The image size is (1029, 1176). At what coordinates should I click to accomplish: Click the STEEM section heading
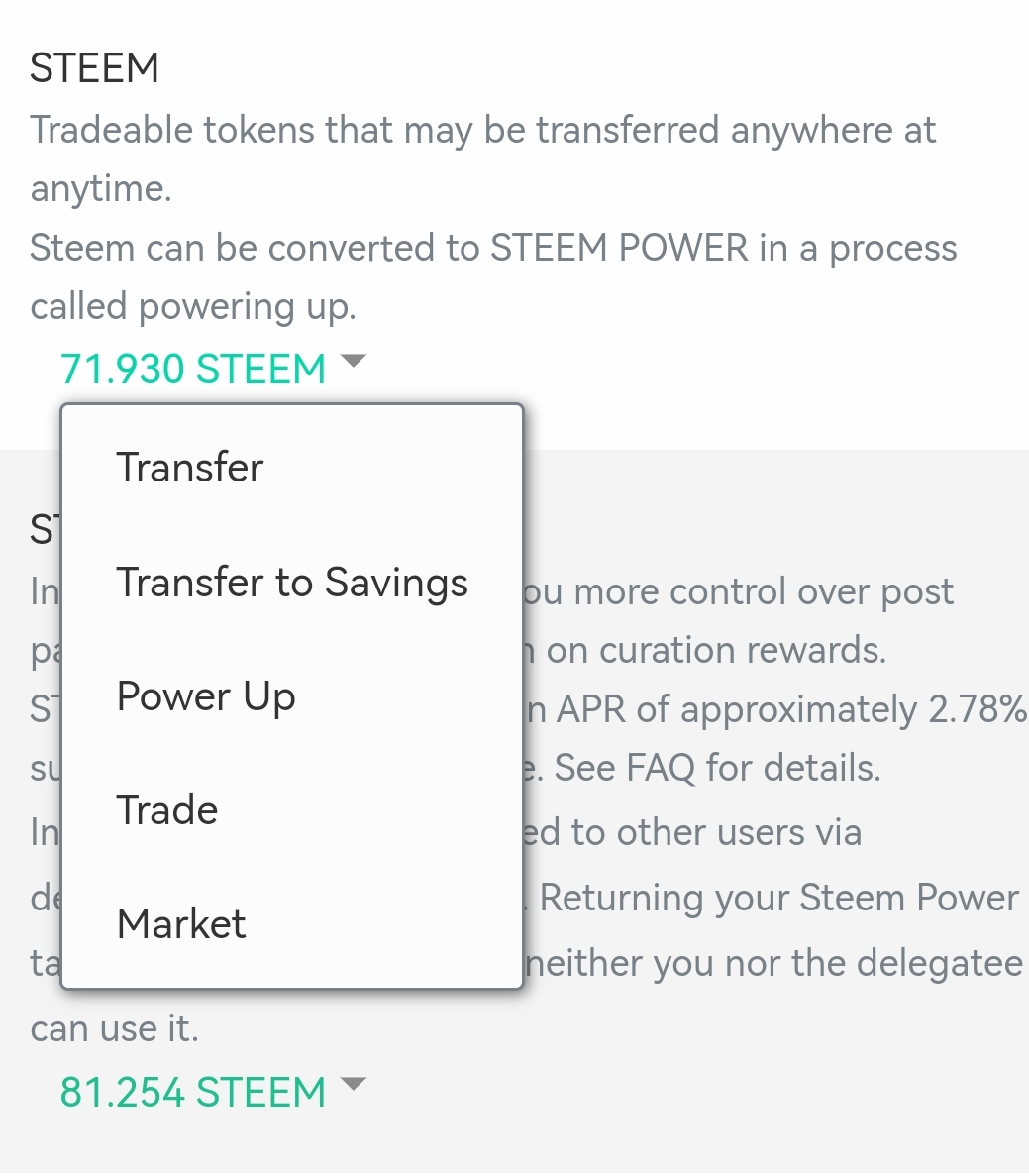(x=95, y=68)
